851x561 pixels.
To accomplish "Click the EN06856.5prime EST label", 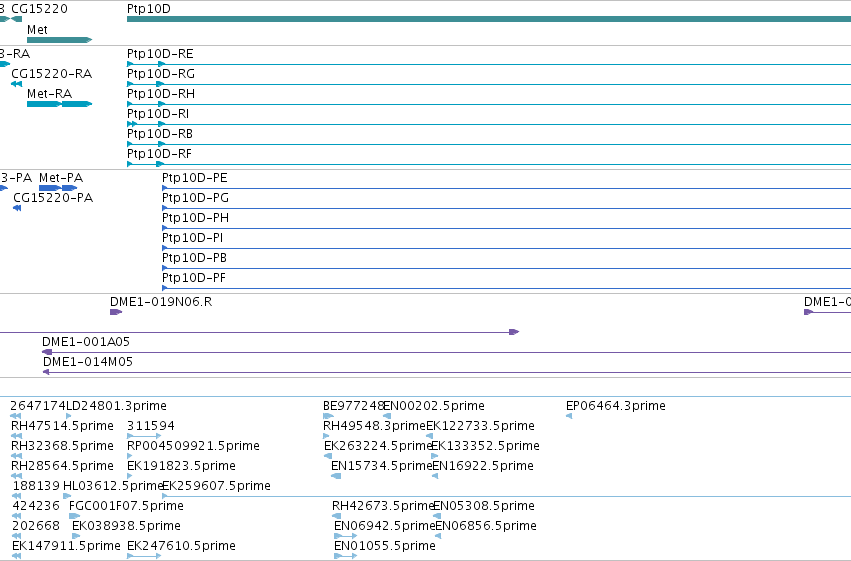I will pyautogui.click(x=486, y=526).
